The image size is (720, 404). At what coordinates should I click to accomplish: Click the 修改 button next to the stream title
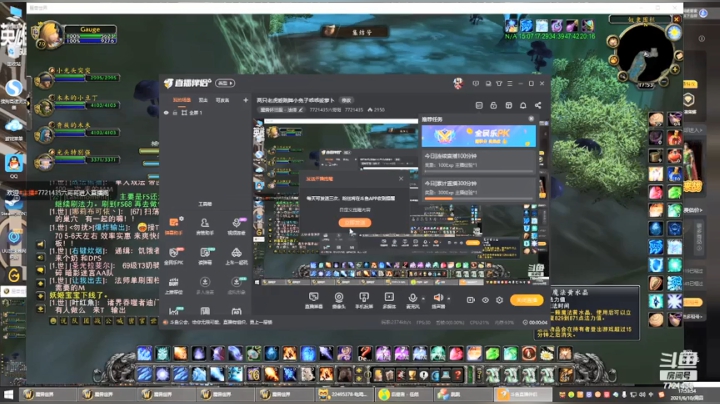tap(346, 100)
